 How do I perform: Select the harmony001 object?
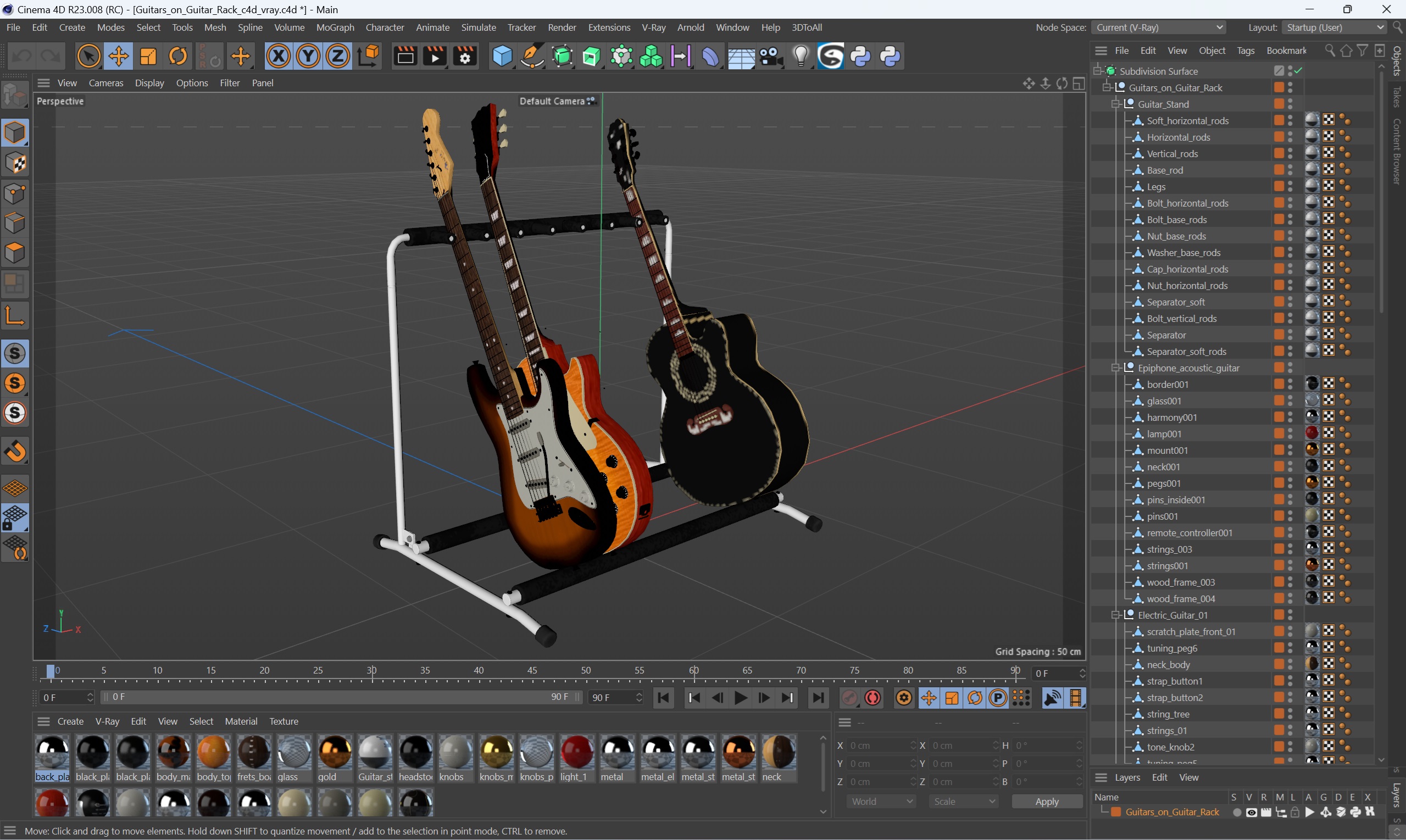coord(1171,418)
